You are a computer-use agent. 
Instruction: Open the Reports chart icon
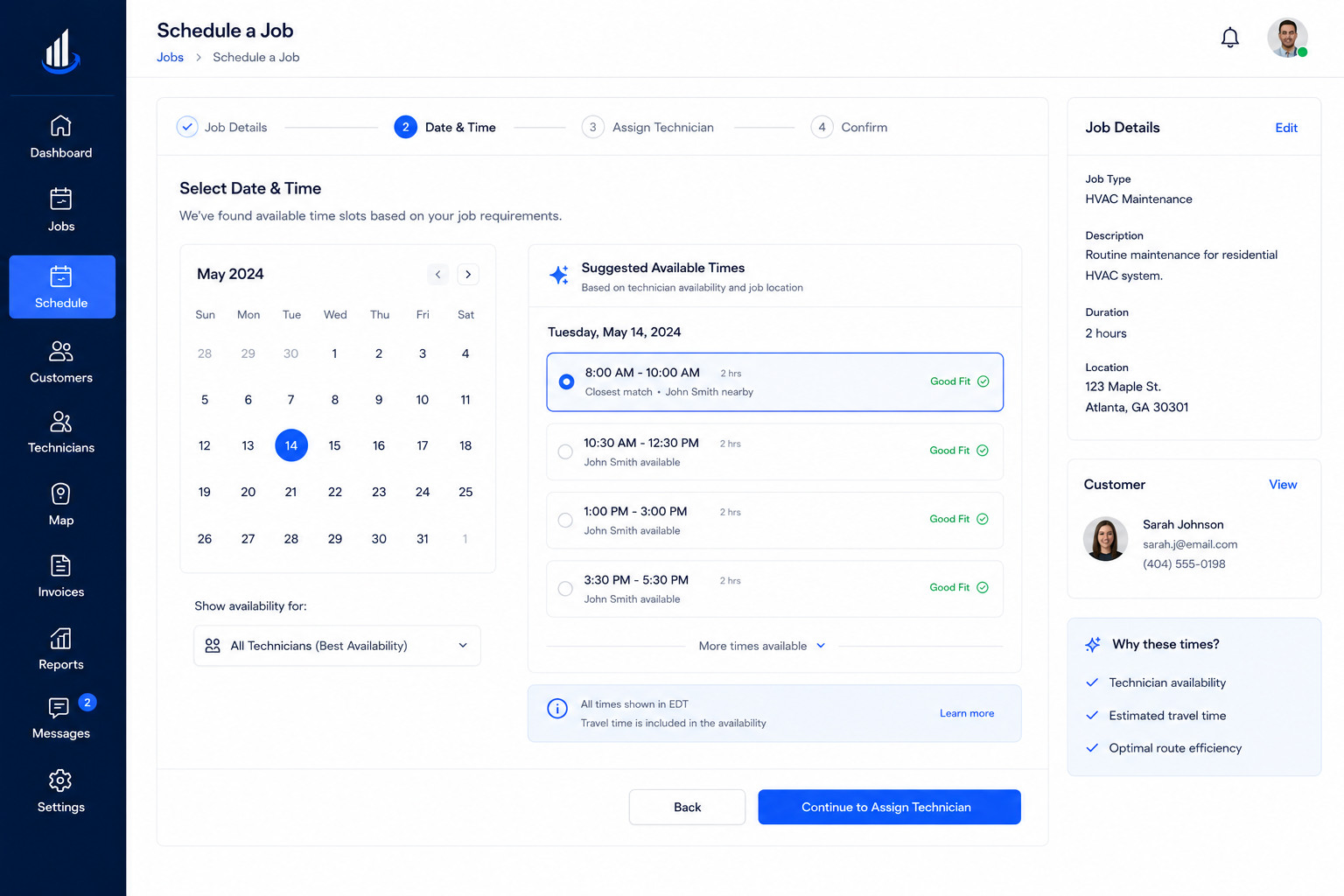click(x=60, y=638)
